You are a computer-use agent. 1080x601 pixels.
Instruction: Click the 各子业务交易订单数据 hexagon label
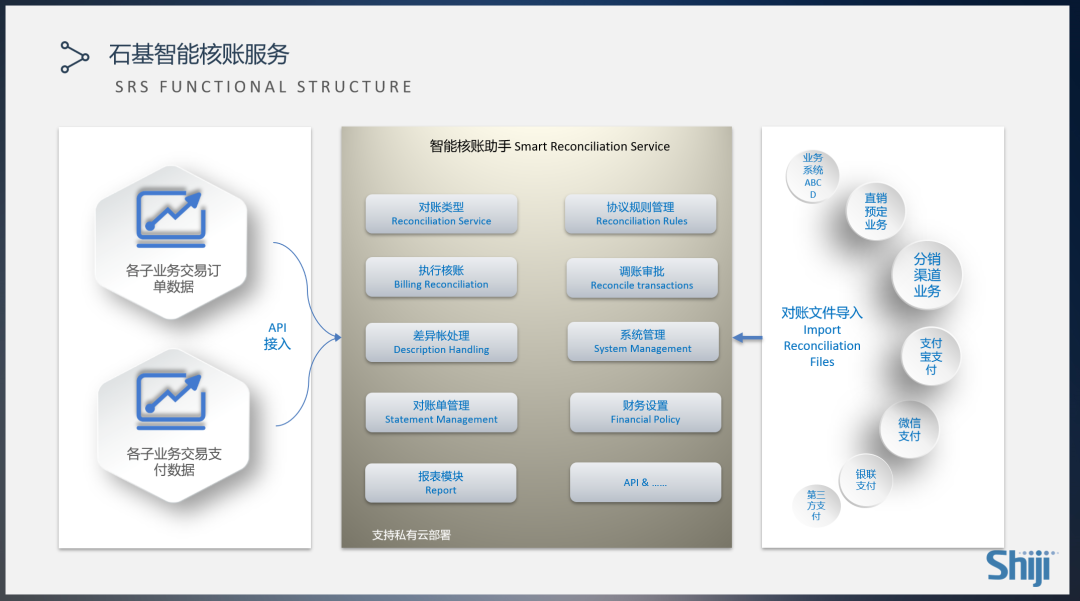coord(173,278)
